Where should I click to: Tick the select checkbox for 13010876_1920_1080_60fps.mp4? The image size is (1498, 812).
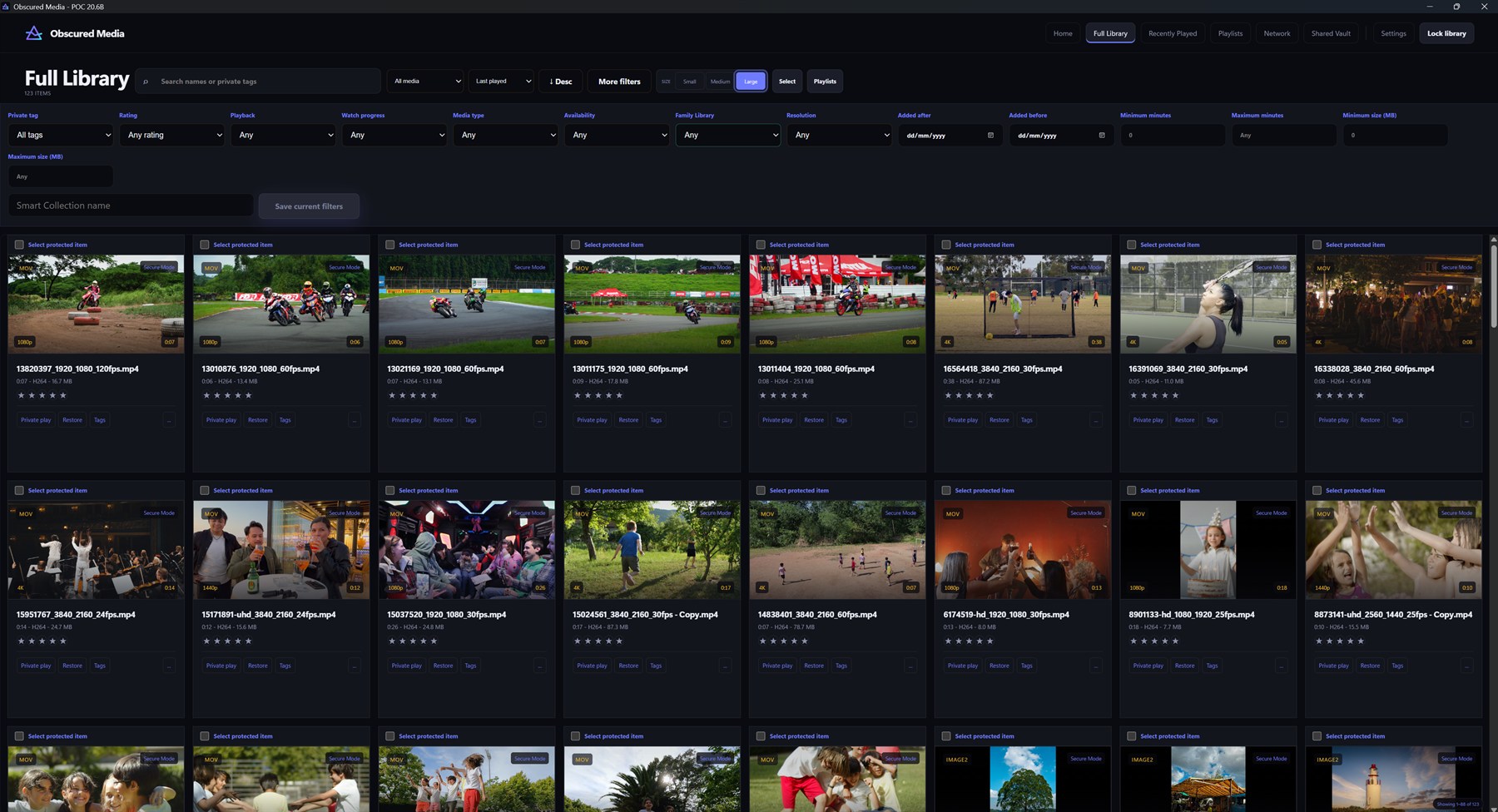click(x=205, y=245)
